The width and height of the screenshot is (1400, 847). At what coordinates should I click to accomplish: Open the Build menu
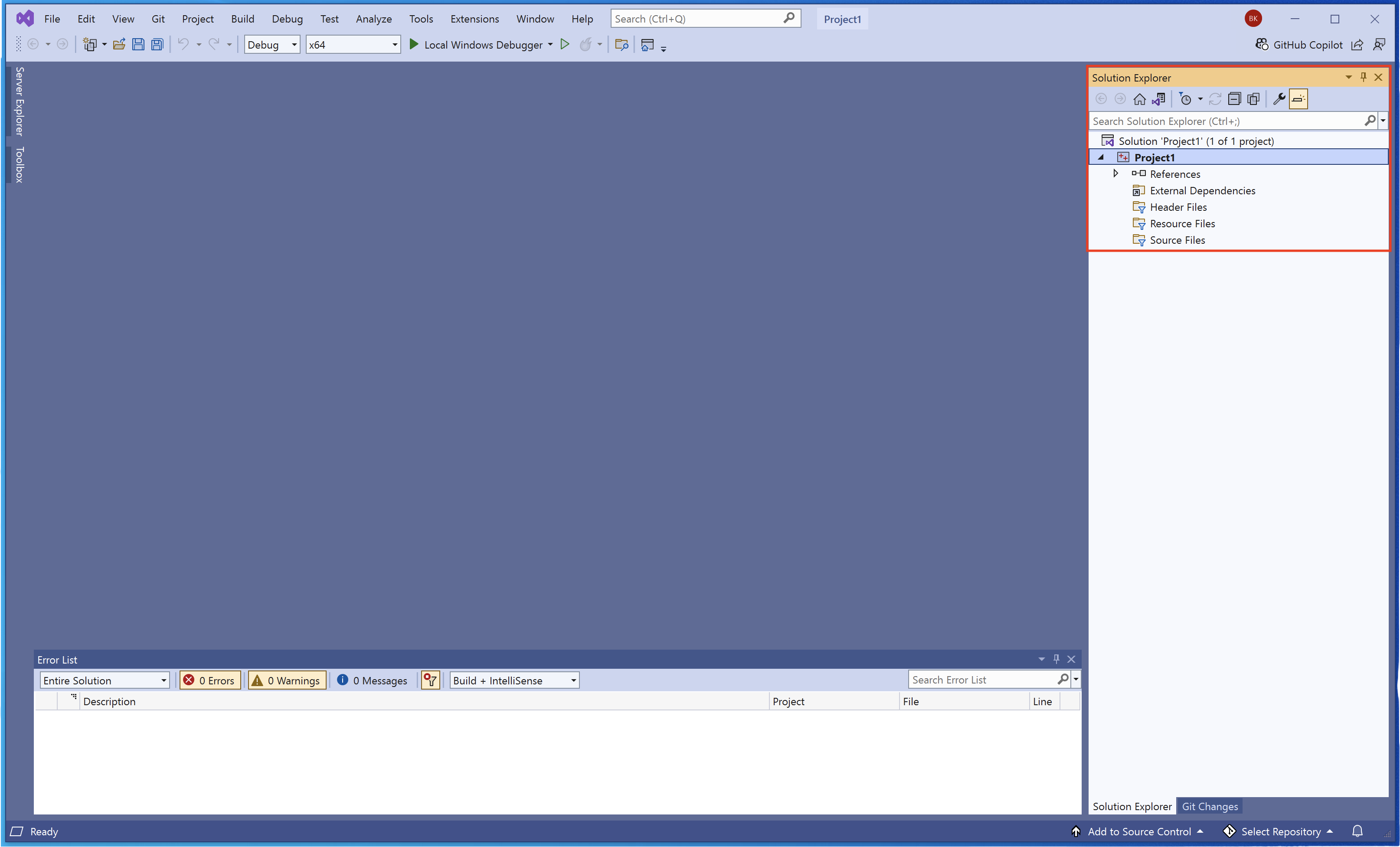tap(242, 19)
